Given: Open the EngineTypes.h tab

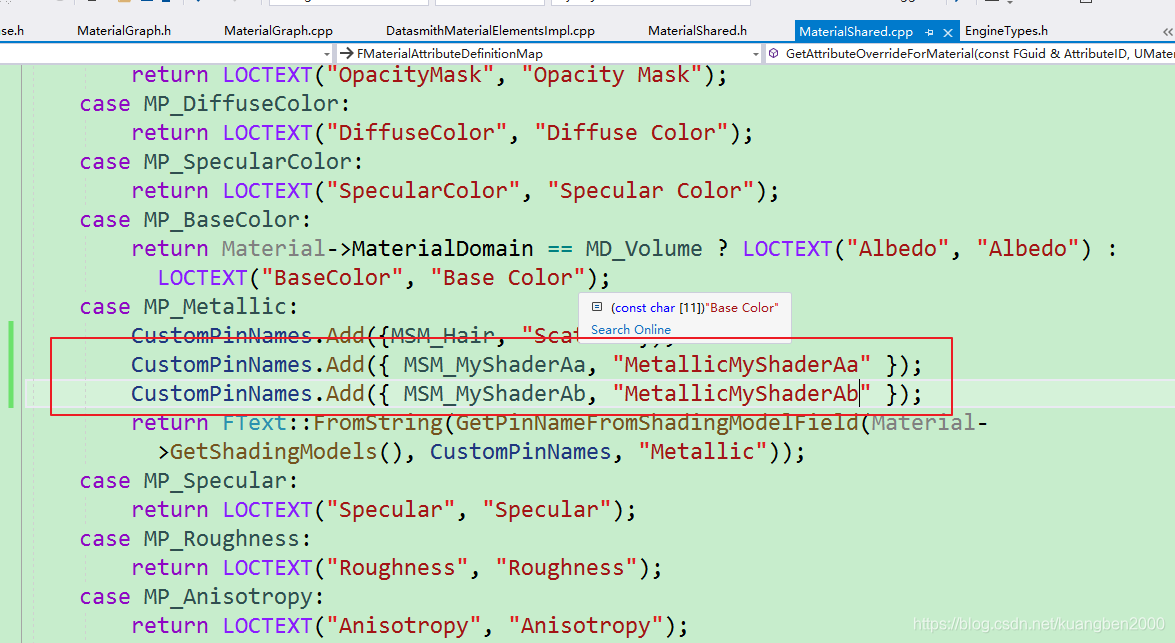Looking at the screenshot, I should coord(1006,30).
